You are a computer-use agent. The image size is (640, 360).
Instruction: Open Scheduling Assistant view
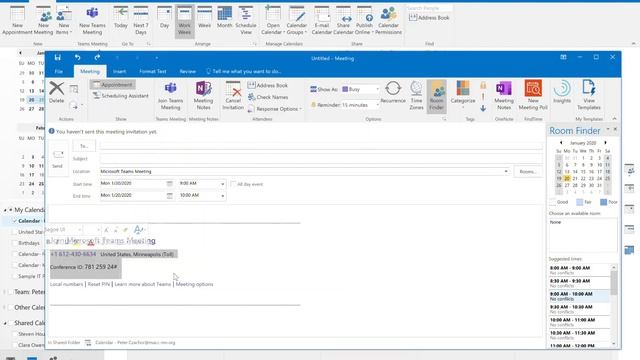[x=121, y=96]
